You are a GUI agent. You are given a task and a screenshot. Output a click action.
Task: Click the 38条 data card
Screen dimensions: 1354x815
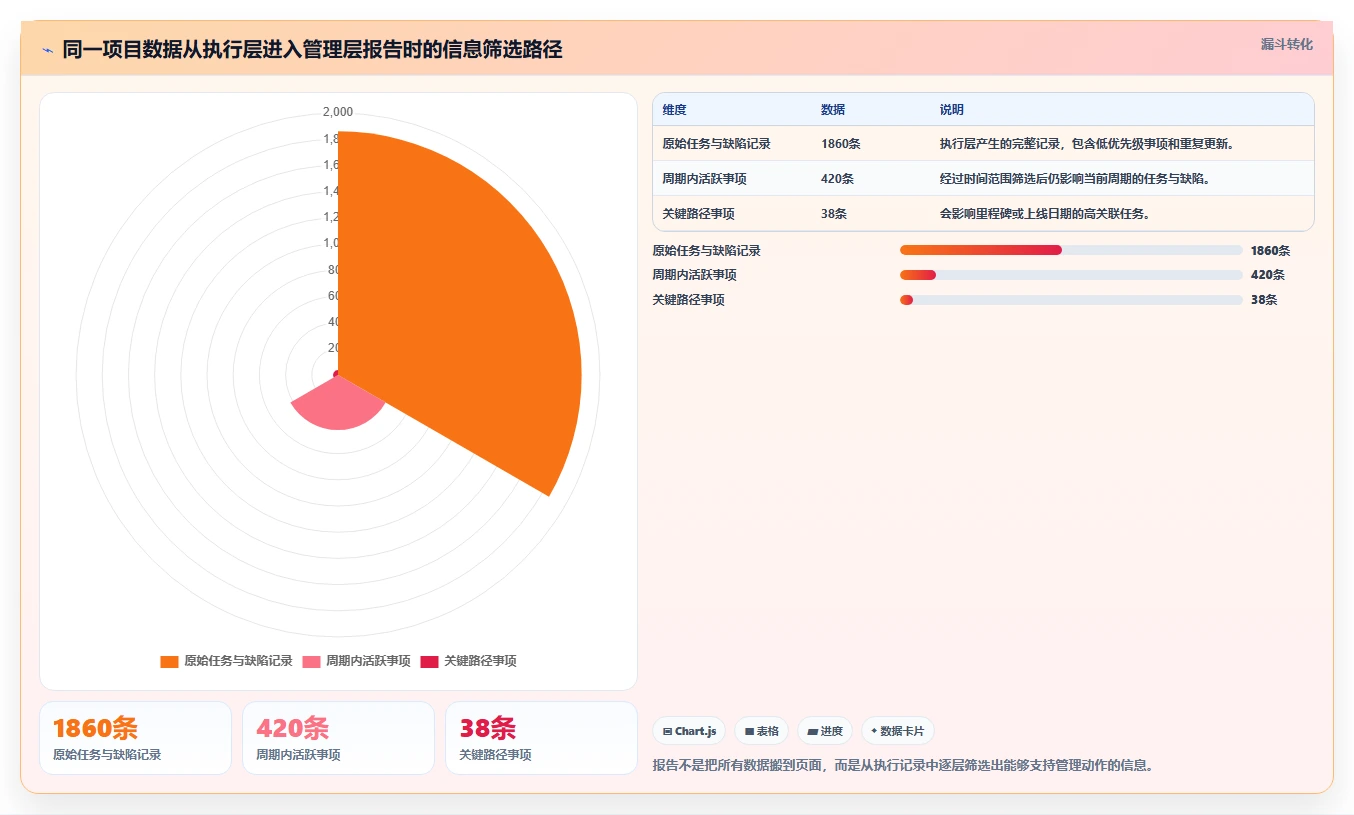541,738
